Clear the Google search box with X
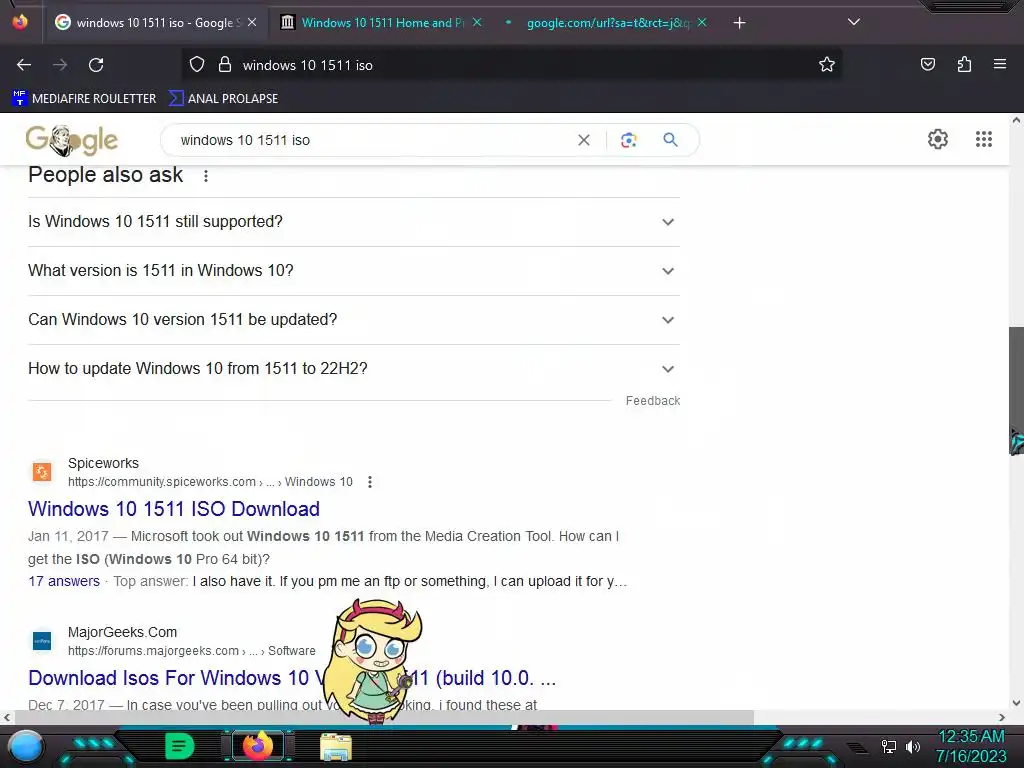 pyautogui.click(x=584, y=140)
